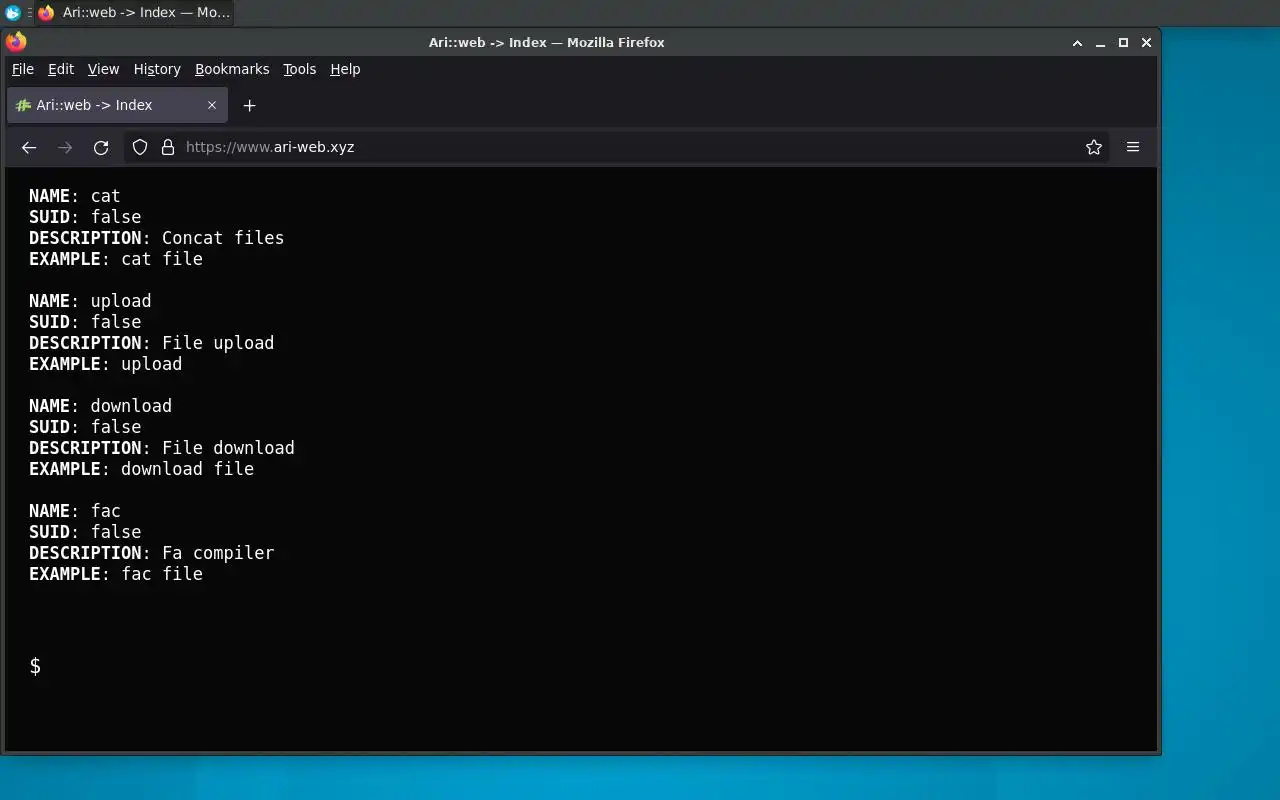Close the Firefox window
The height and width of the screenshot is (800, 1280).
1147,43
